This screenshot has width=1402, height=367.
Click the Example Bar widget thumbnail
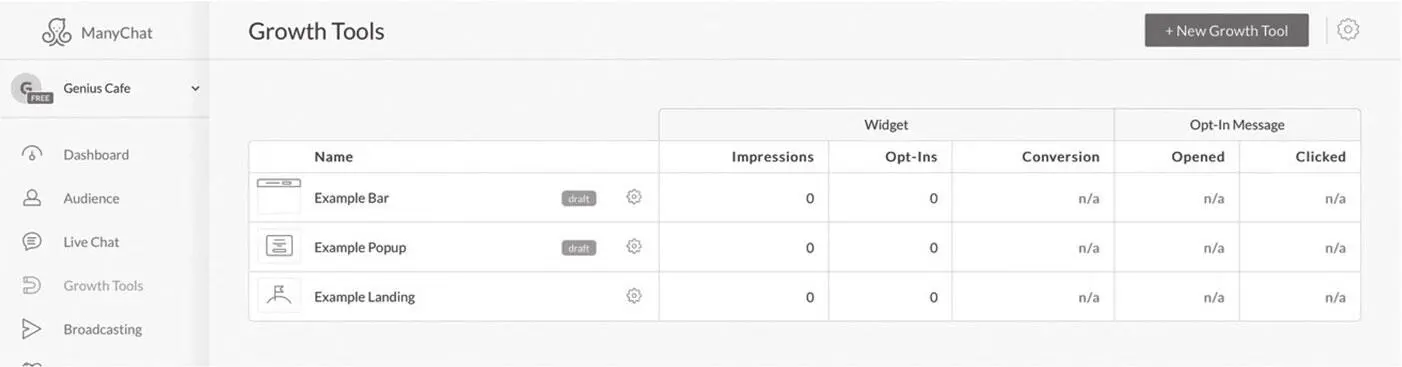[x=279, y=196]
